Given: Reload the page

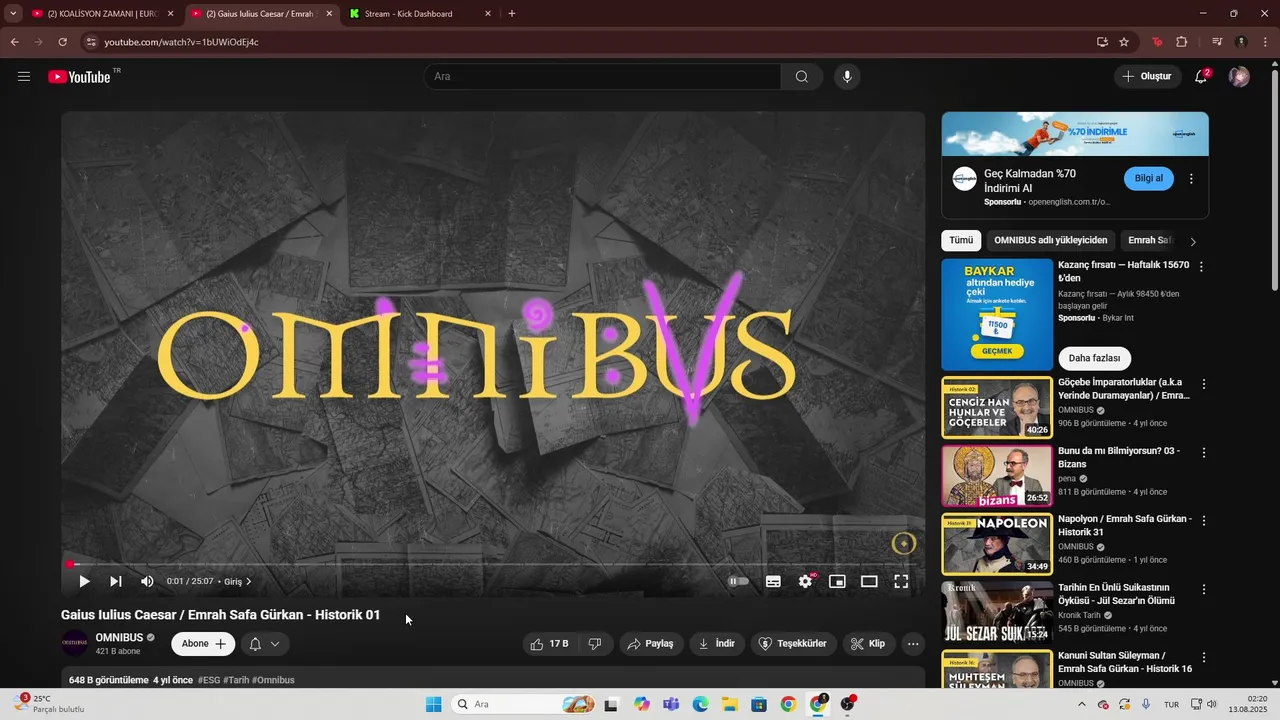Looking at the screenshot, I should 62,42.
